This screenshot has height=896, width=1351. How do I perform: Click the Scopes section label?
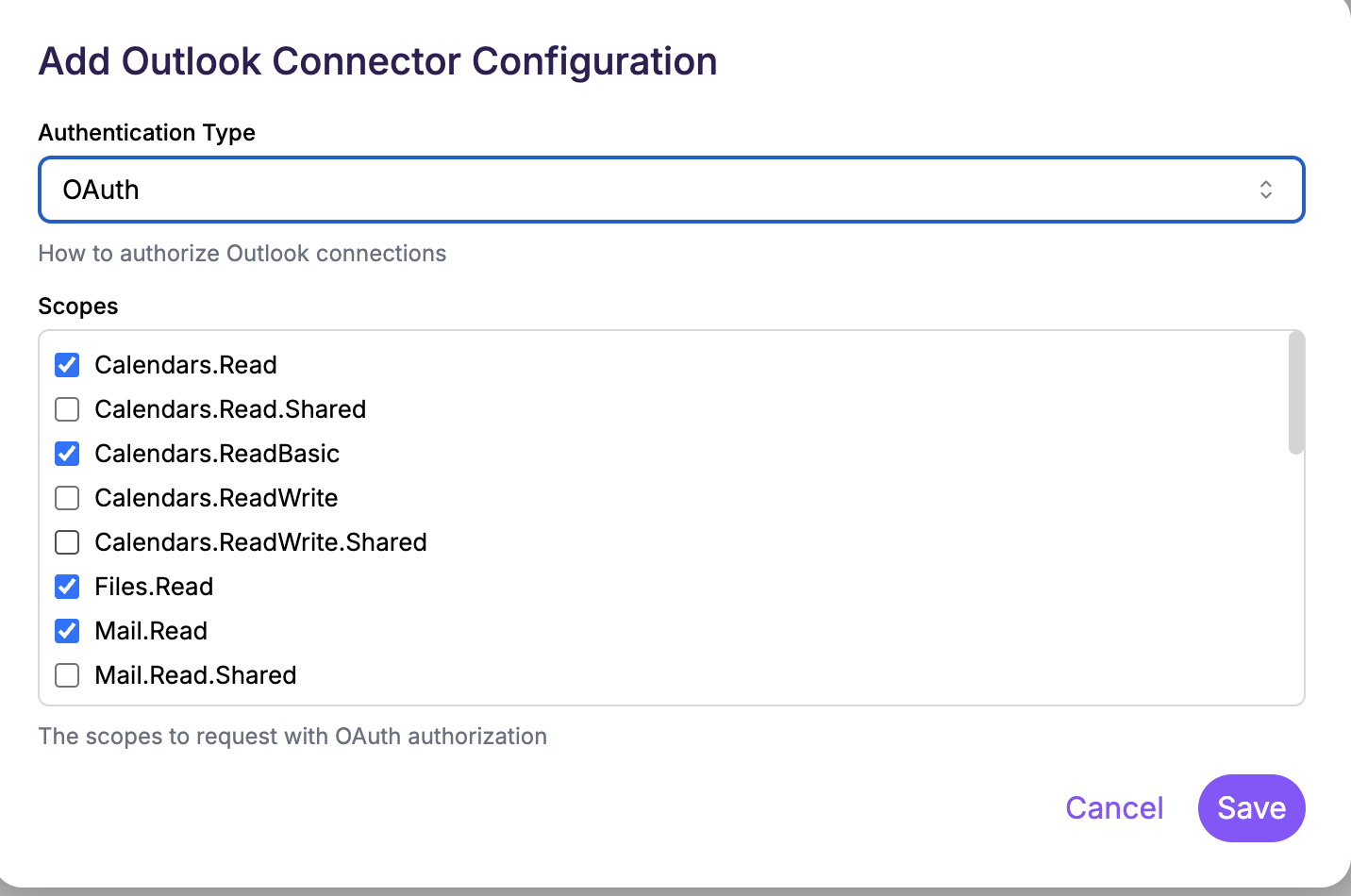coord(78,307)
